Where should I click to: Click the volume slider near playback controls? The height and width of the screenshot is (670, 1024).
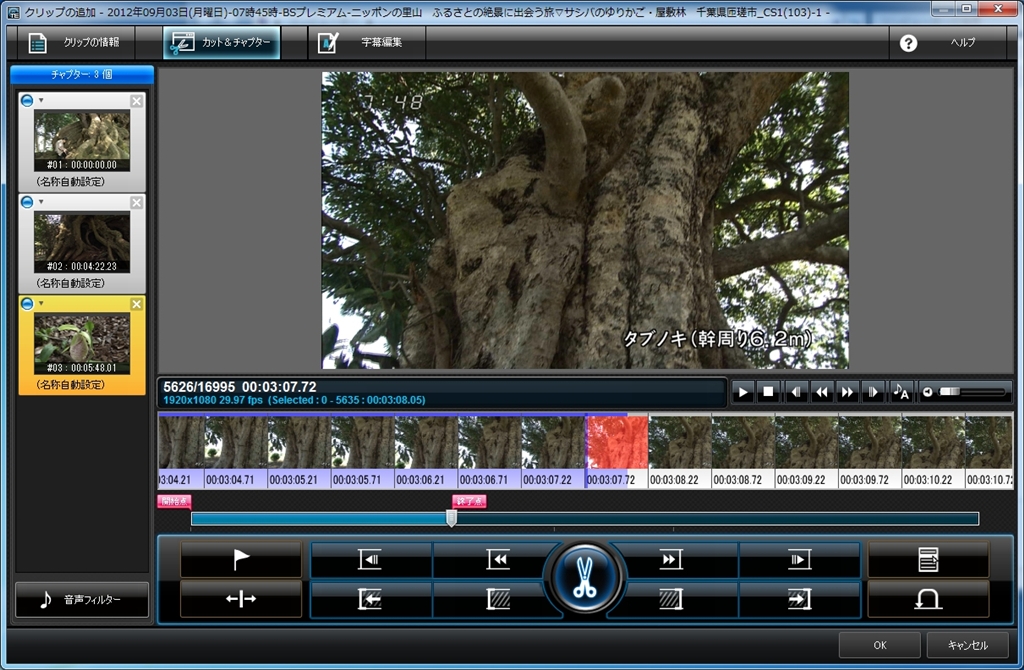972,392
